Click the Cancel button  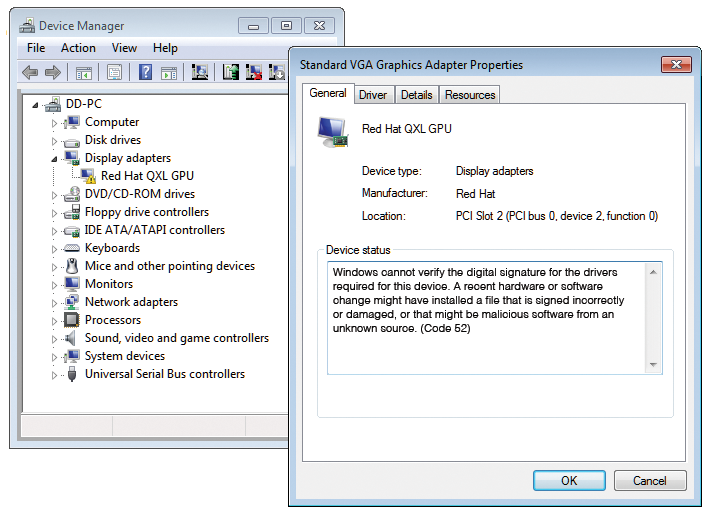[x=650, y=481]
